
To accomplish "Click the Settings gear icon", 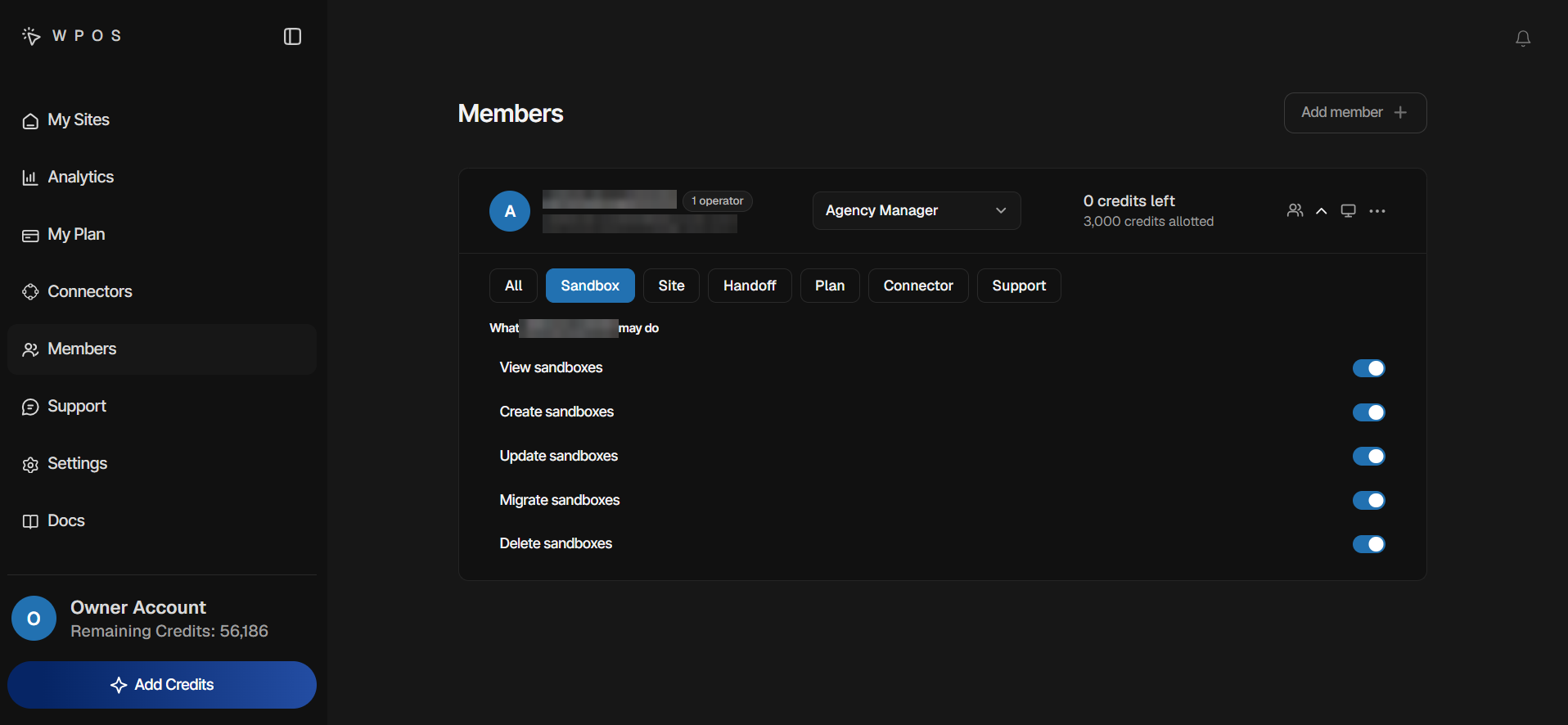I will click(x=30, y=465).
